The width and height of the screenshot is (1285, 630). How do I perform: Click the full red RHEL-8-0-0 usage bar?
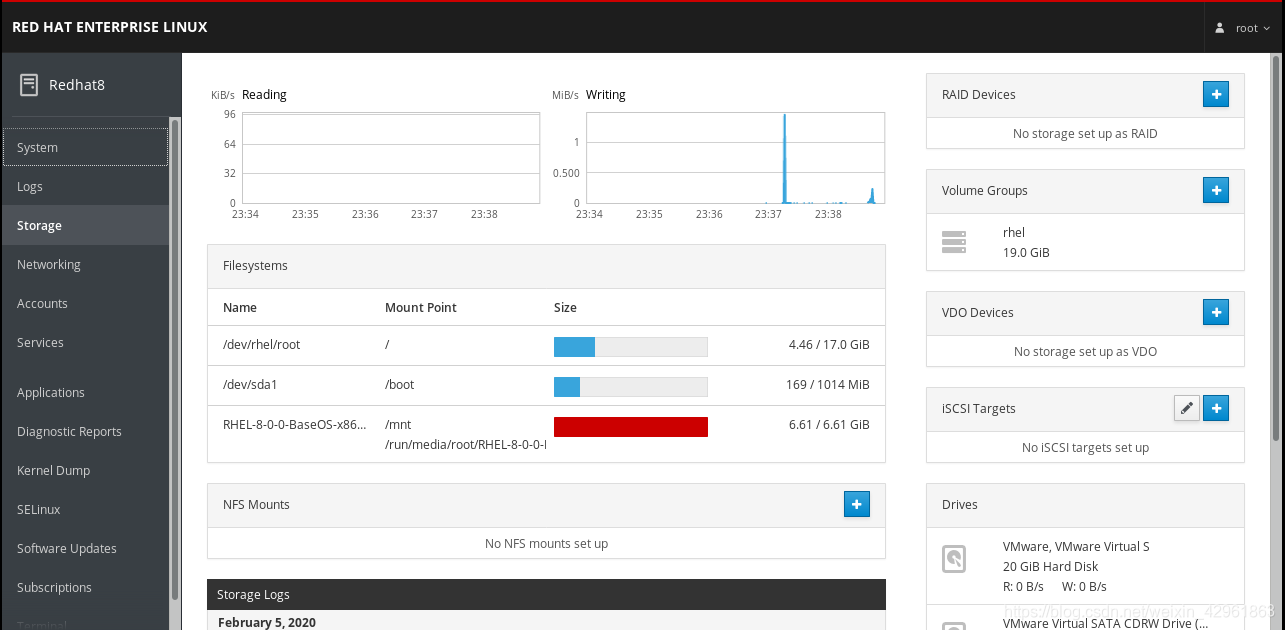[x=631, y=427]
